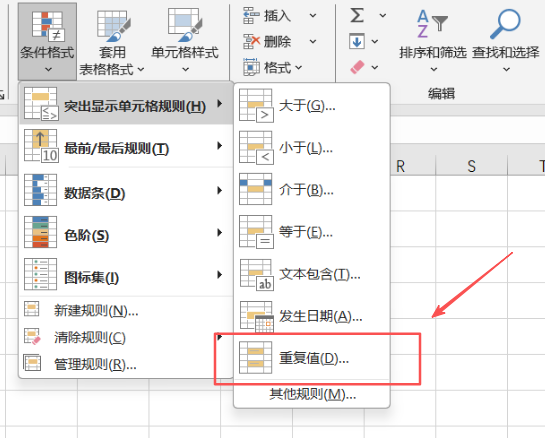Viewport: 545px width, 438px height.
Task: Open 数据条(D) data bars submenu
Action: [126, 191]
